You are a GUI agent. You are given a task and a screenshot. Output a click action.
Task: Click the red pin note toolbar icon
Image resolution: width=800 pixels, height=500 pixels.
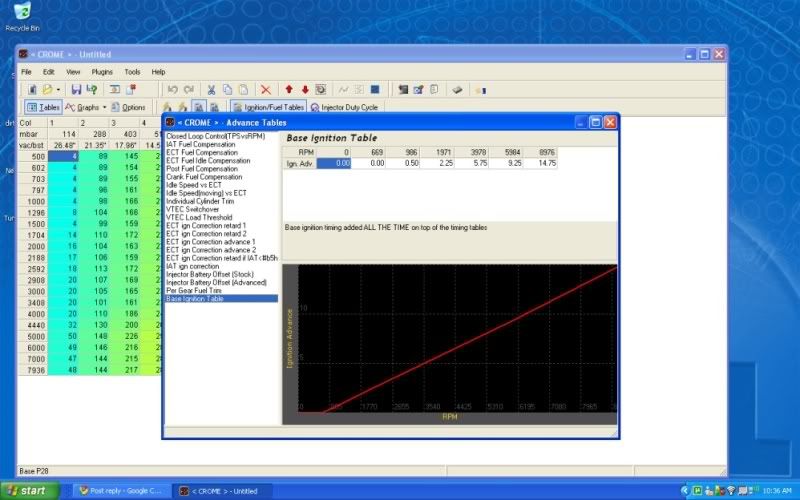pos(131,90)
